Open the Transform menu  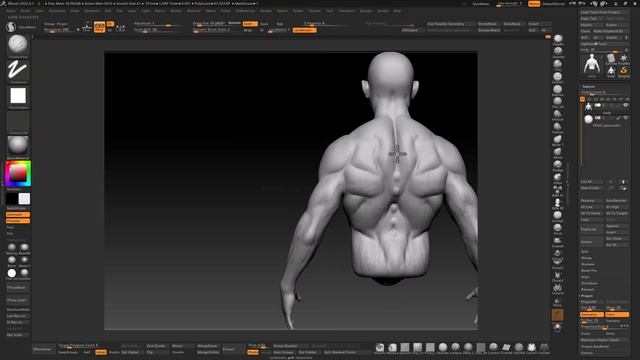coord(347,11)
